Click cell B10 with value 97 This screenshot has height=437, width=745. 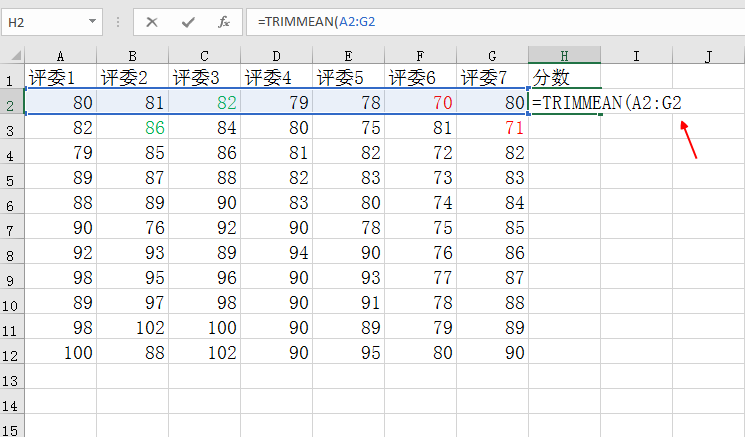point(133,302)
